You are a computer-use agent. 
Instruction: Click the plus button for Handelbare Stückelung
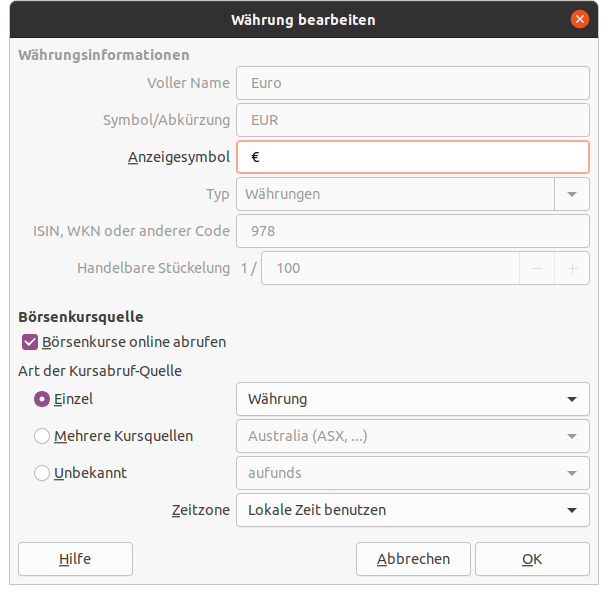[x=572, y=268]
